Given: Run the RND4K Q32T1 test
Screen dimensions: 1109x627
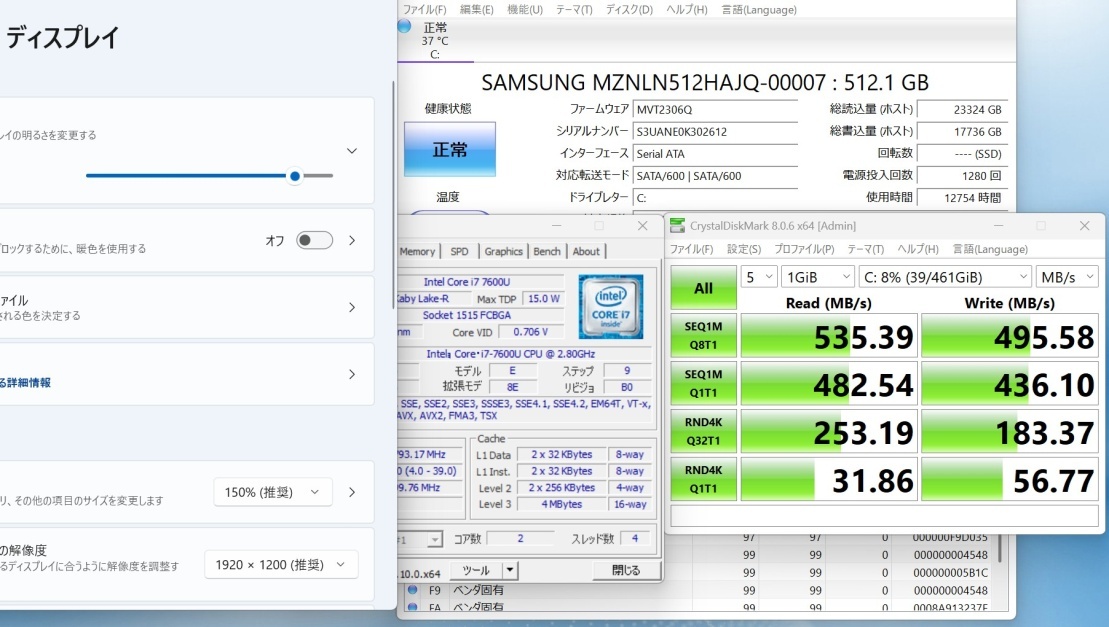Looking at the screenshot, I should tap(703, 431).
